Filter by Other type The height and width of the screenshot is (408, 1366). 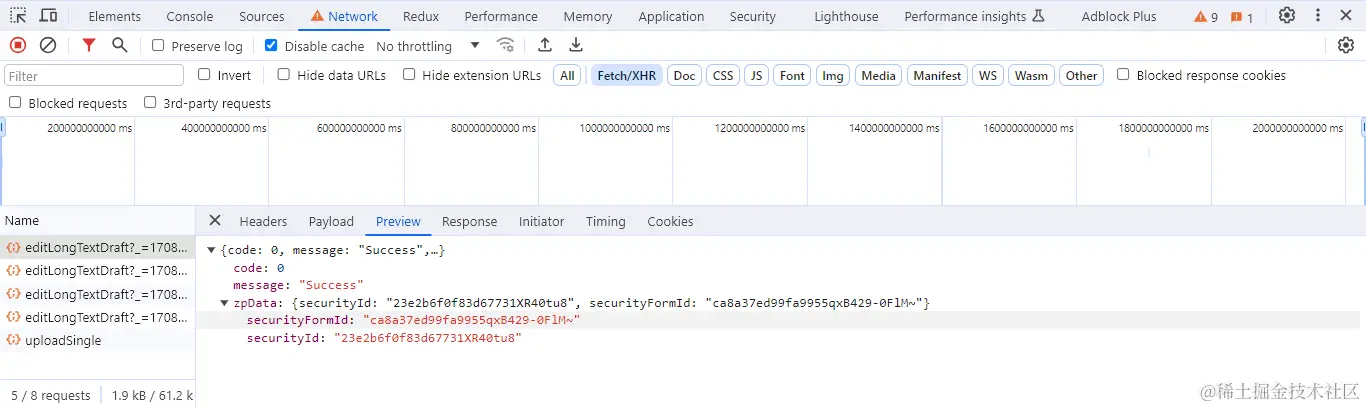[1081, 75]
